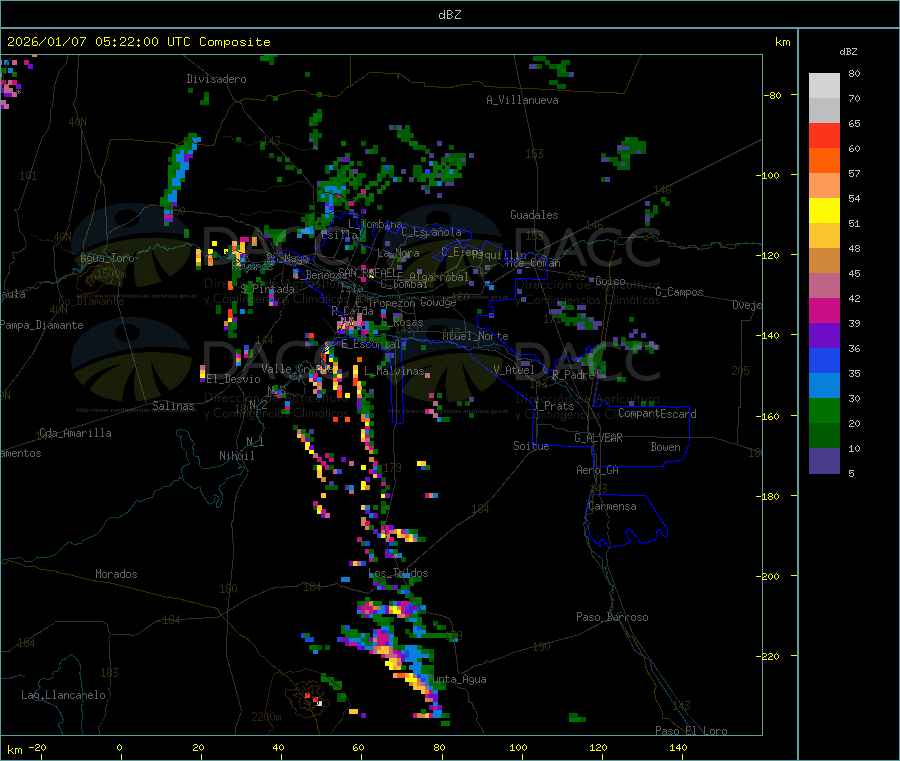
Task: Click the Salinas place label
Action: tap(173, 406)
